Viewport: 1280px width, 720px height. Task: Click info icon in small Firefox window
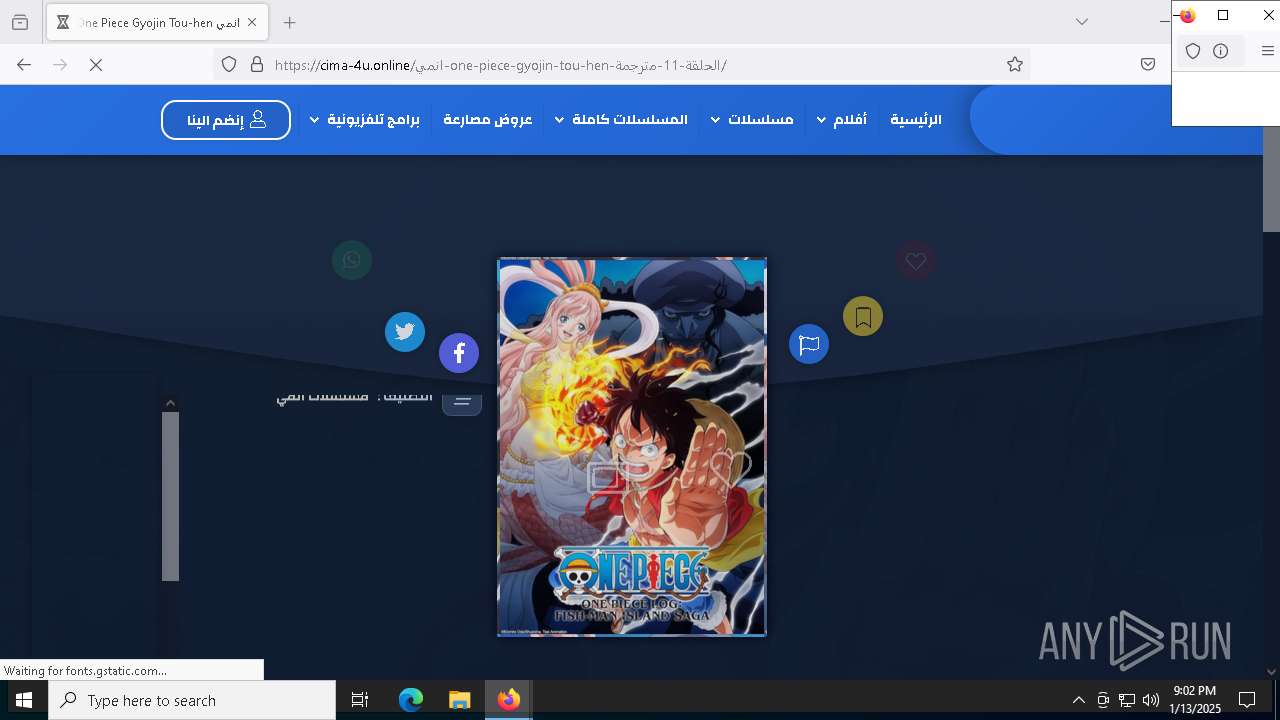(x=1221, y=51)
